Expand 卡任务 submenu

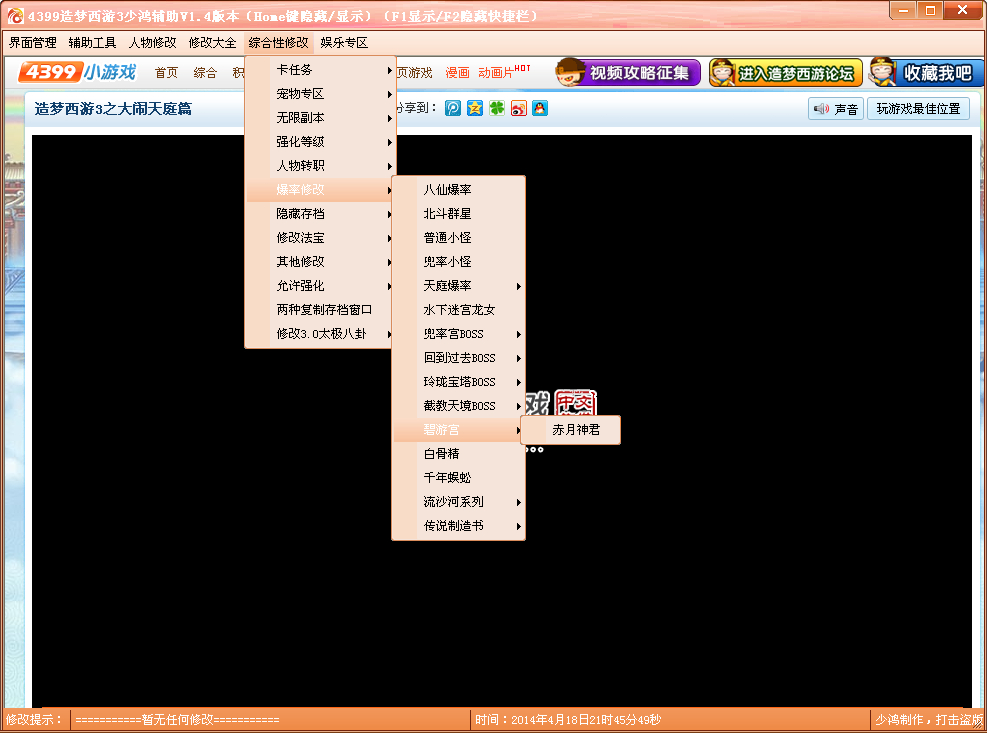pos(320,70)
